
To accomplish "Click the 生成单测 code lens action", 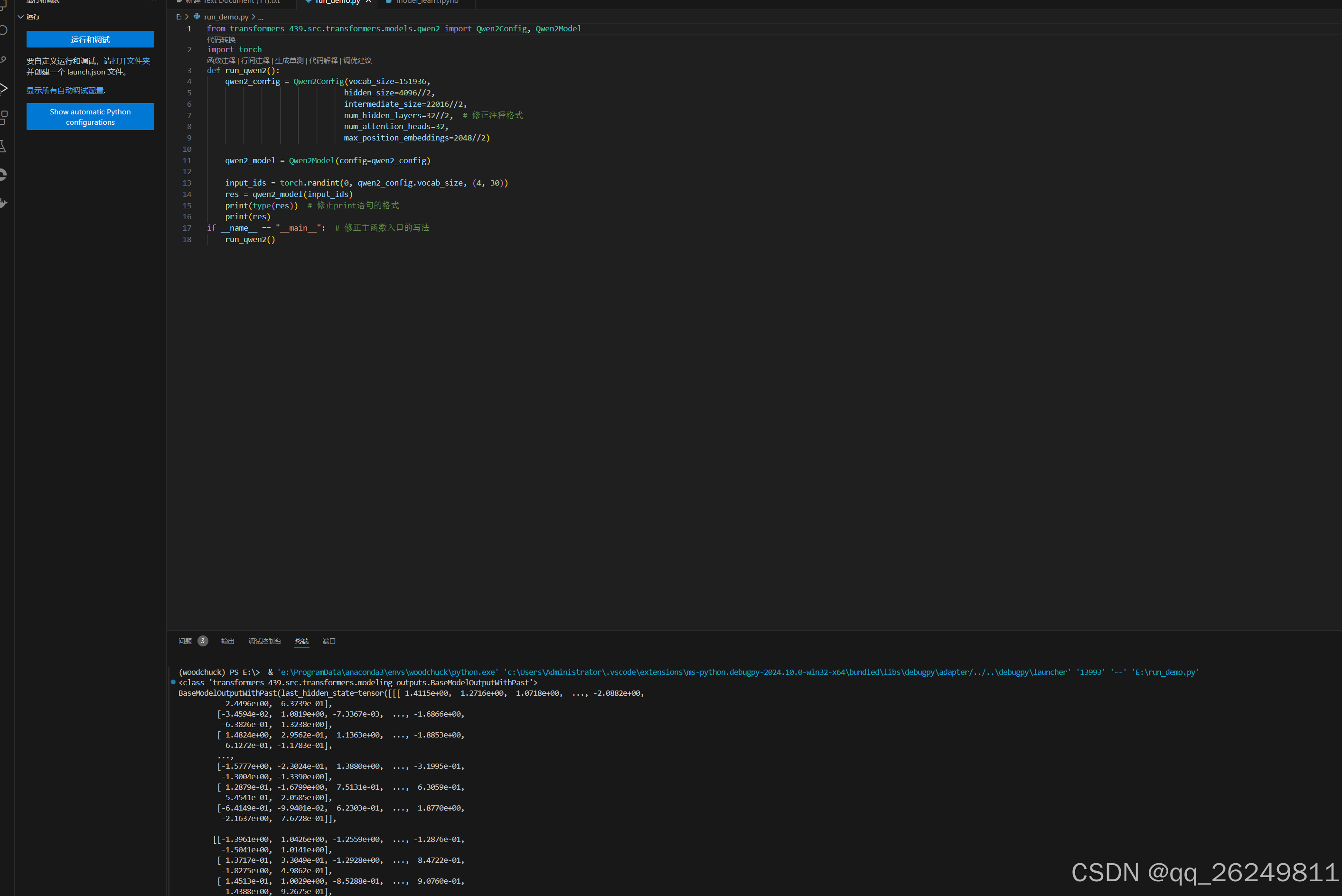I will coord(289,61).
